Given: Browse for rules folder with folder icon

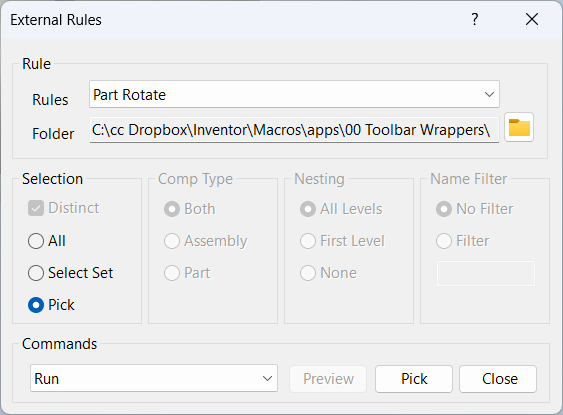Looking at the screenshot, I should pyautogui.click(x=519, y=127).
